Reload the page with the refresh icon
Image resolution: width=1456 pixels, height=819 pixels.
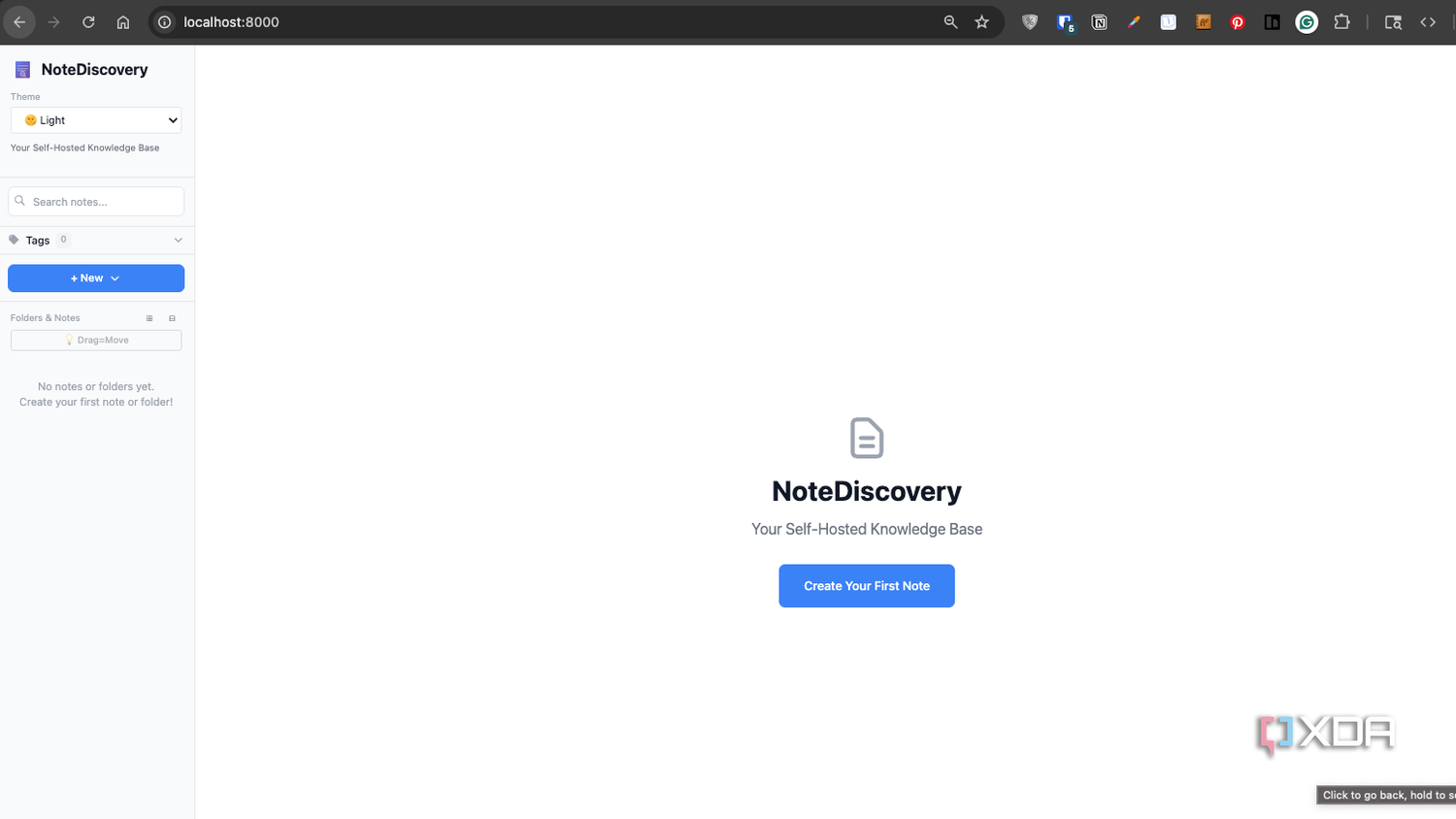88,22
